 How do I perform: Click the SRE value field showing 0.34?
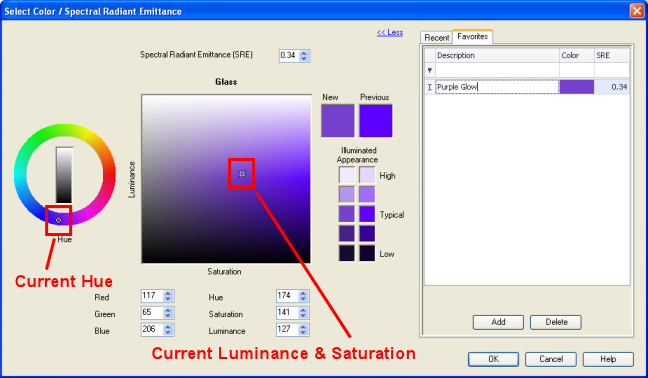[x=289, y=55]
